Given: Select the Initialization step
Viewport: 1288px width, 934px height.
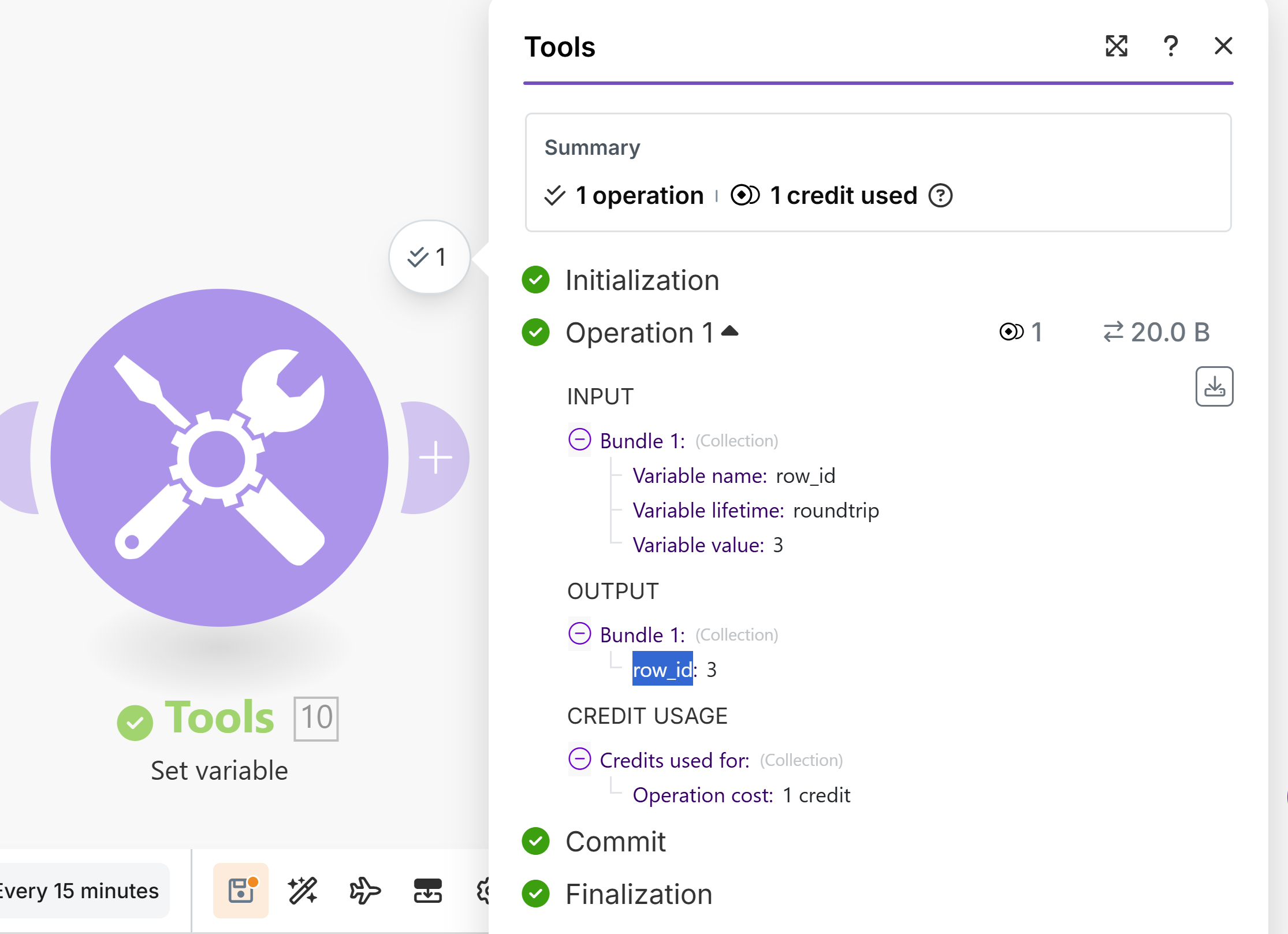Looking at the screenshot, I should click(x=642, y=280).
